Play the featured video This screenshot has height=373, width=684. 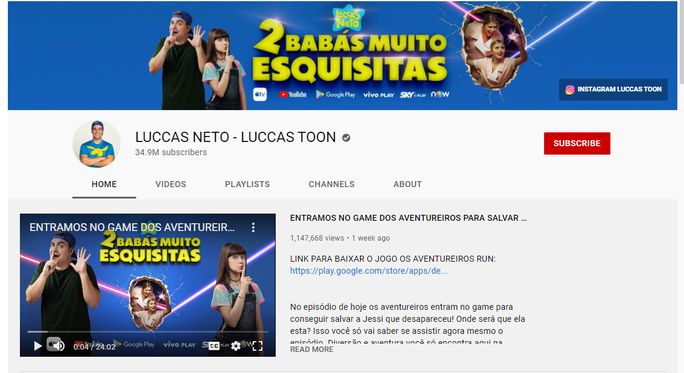38,346
